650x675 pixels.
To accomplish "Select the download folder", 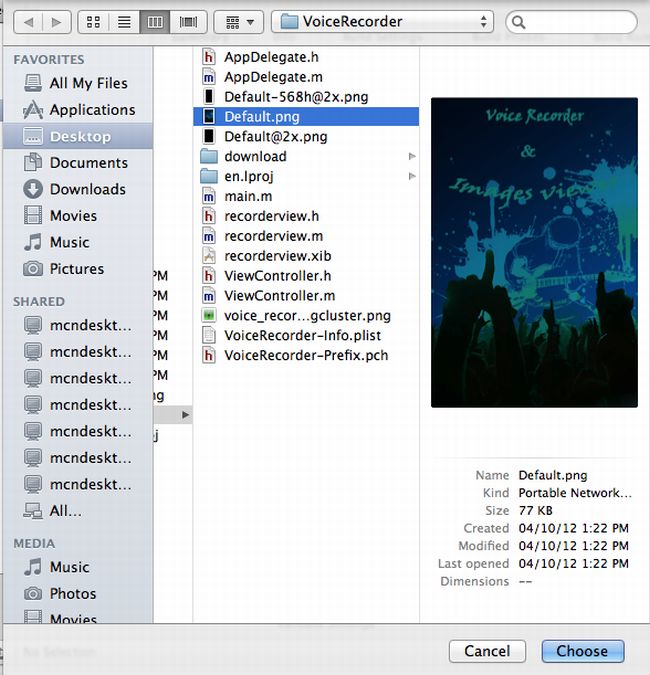I will [x=306, y=156].
